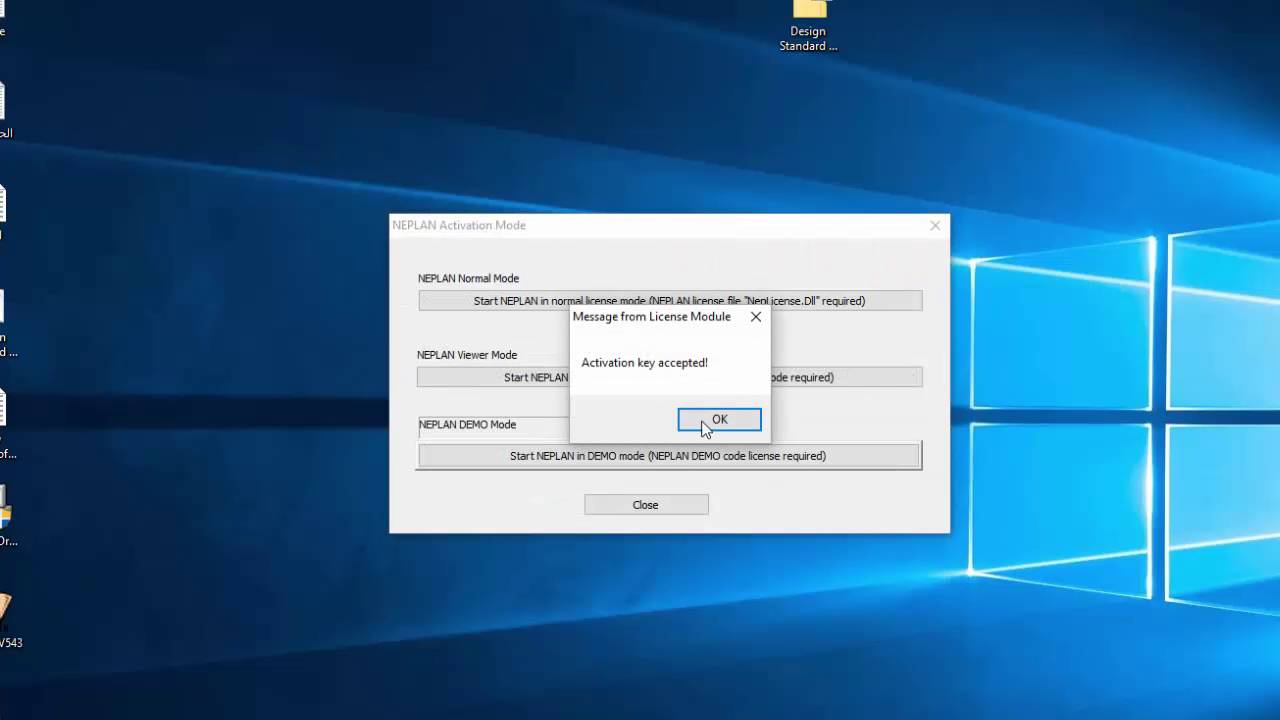Click the Message from License Module title
The height and width of the screenshot is (720, 1280).
[x=652, y=317]
